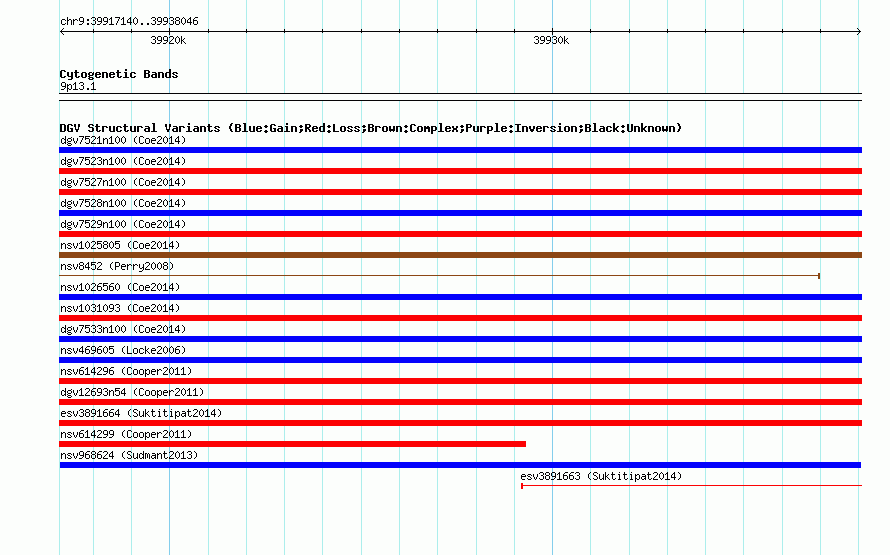Open the dgv7529n100 (Coe2014) label

123,224
